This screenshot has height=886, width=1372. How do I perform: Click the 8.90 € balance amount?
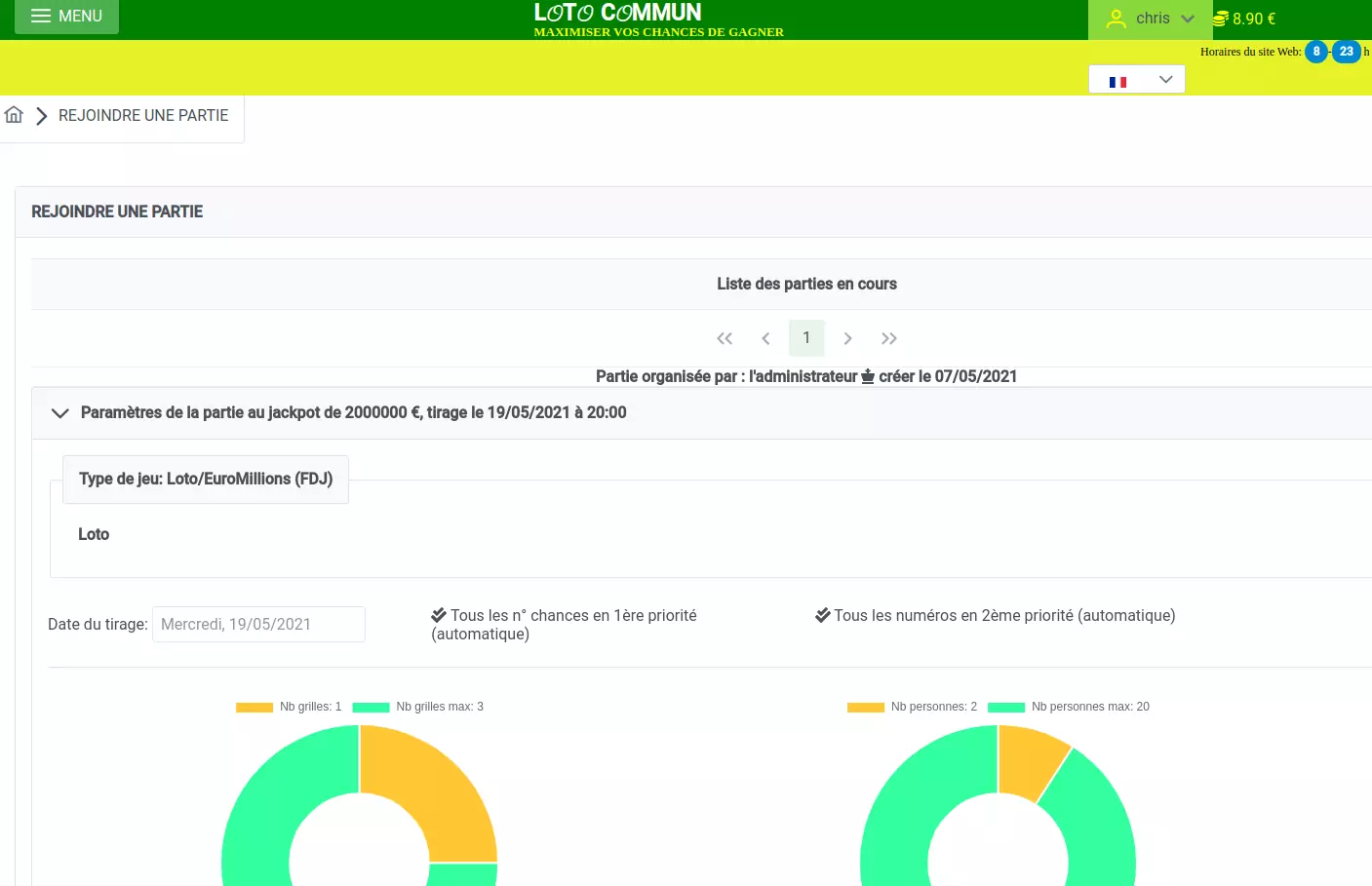coord(1254,19)
